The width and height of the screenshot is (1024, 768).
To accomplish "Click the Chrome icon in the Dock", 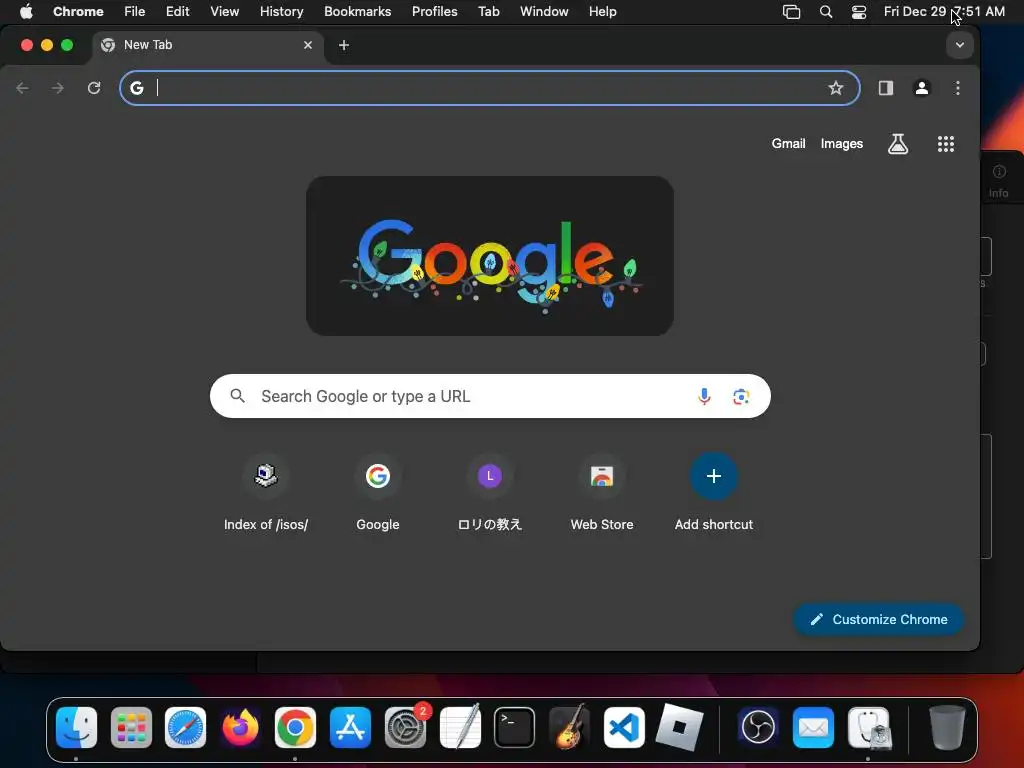I will (295, 727).
